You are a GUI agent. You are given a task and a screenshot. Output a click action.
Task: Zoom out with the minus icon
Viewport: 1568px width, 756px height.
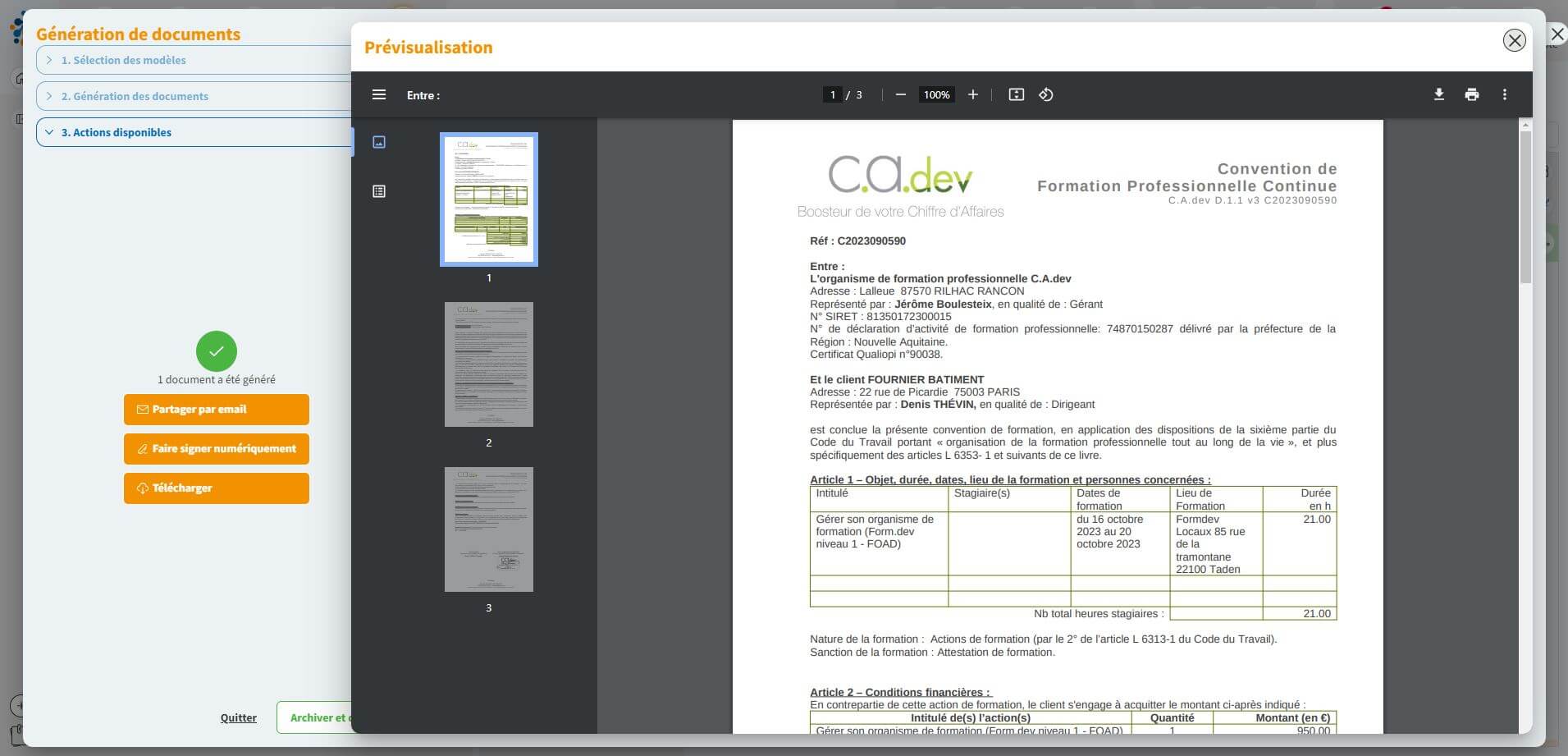tap(901, 95)
